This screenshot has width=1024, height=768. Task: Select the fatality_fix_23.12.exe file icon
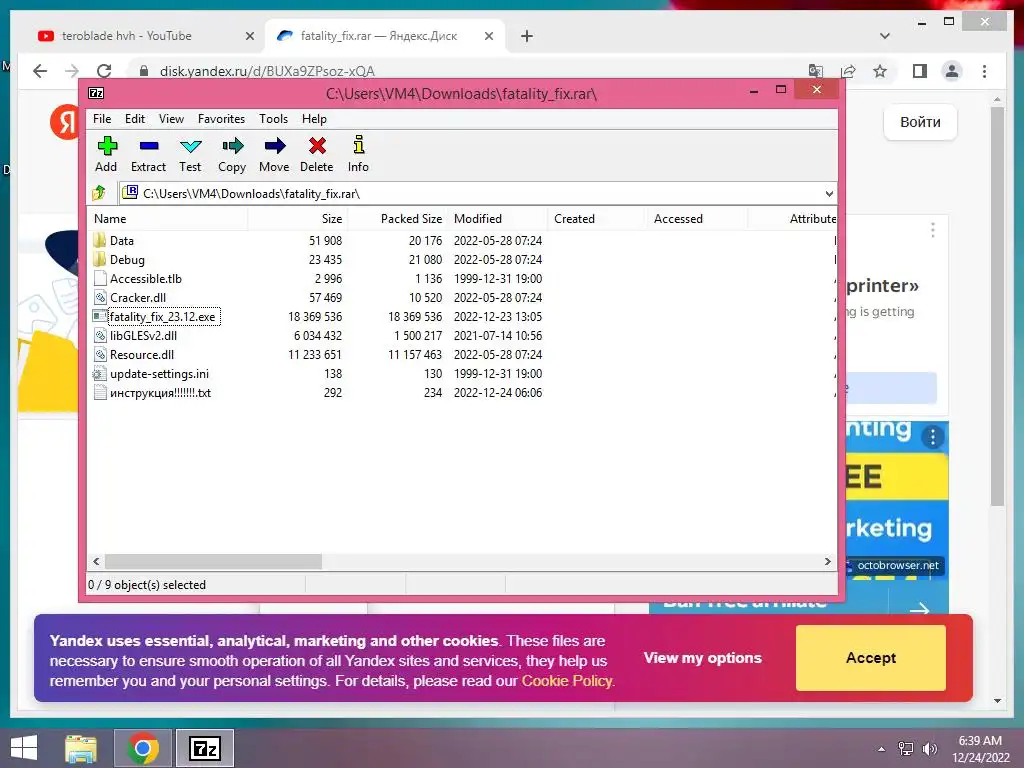click(99, 316)
